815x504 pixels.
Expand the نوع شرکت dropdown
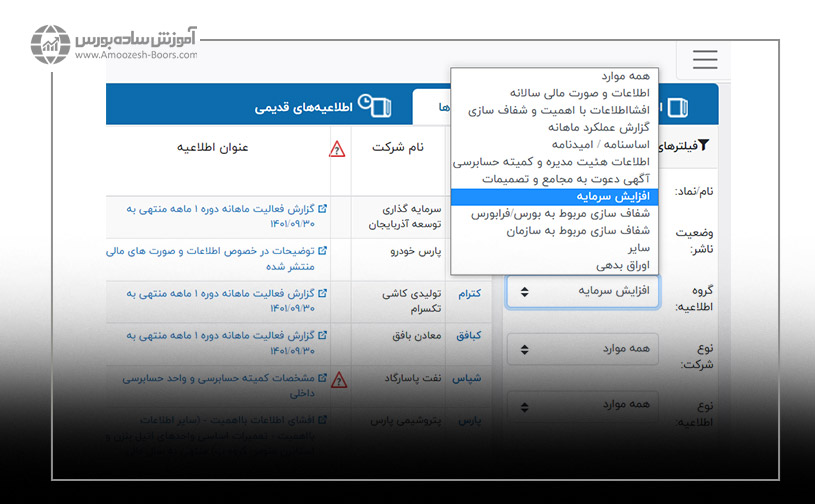pyautogui.click(x=582, y=349)
